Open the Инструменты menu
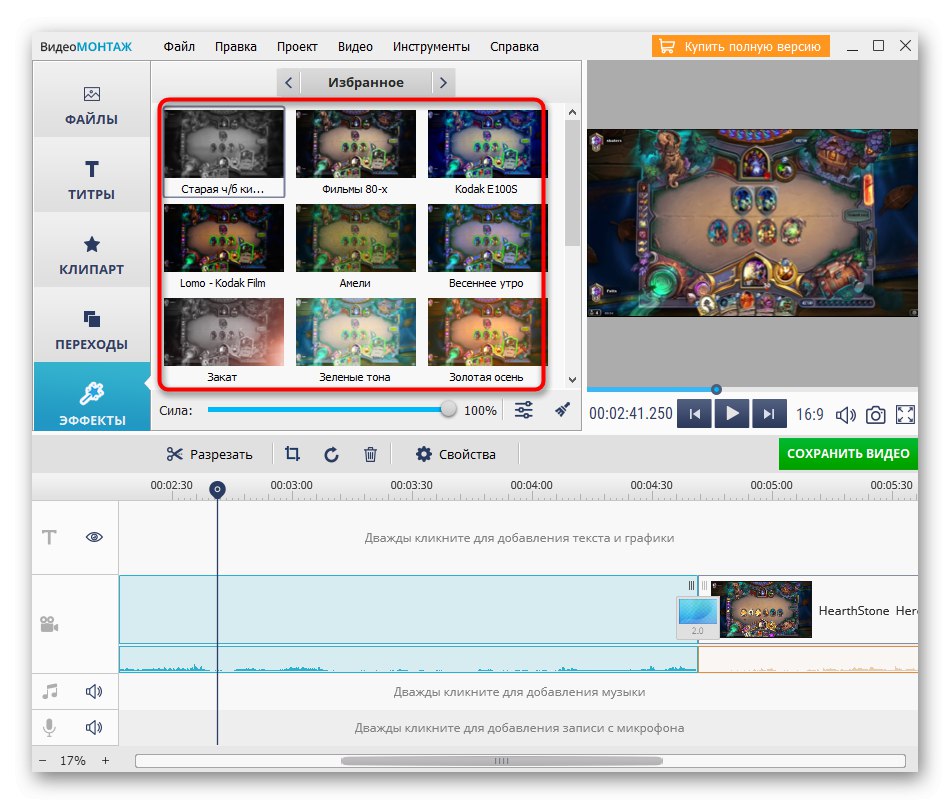This screenshot has height=804, width=950. click(x=431, y=47)
